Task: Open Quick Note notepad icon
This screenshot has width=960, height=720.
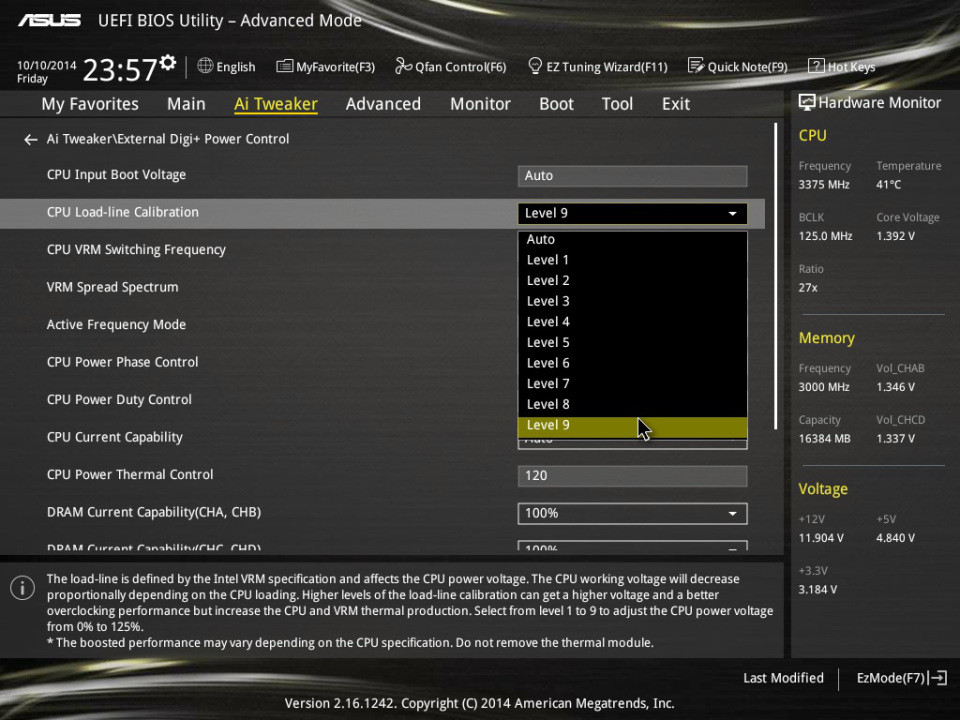Action: [x=696, y=66]
